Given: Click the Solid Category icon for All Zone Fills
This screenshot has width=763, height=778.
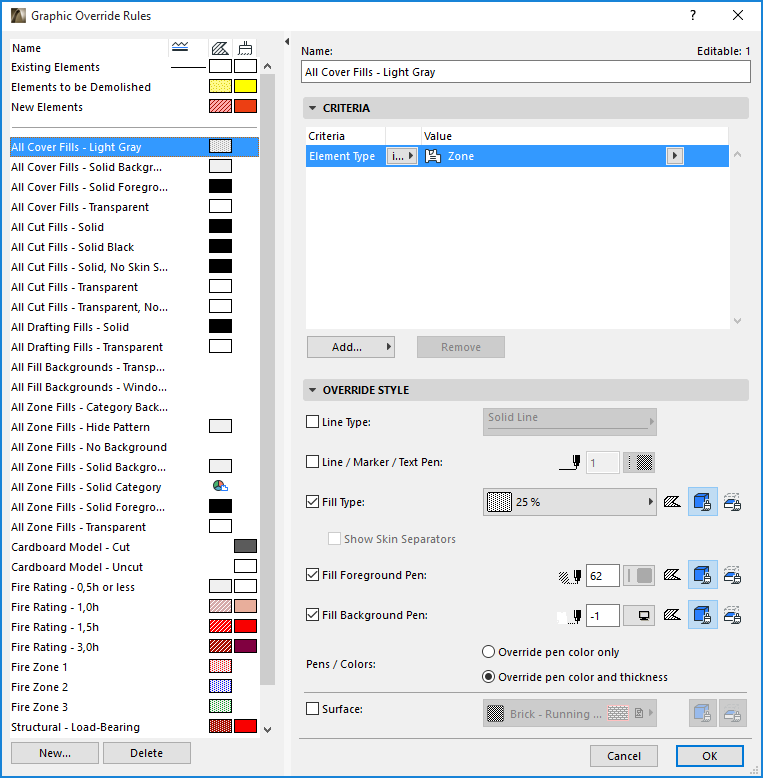Looking at the screenshot, I should pyautogui.click(x=220, y=486).
